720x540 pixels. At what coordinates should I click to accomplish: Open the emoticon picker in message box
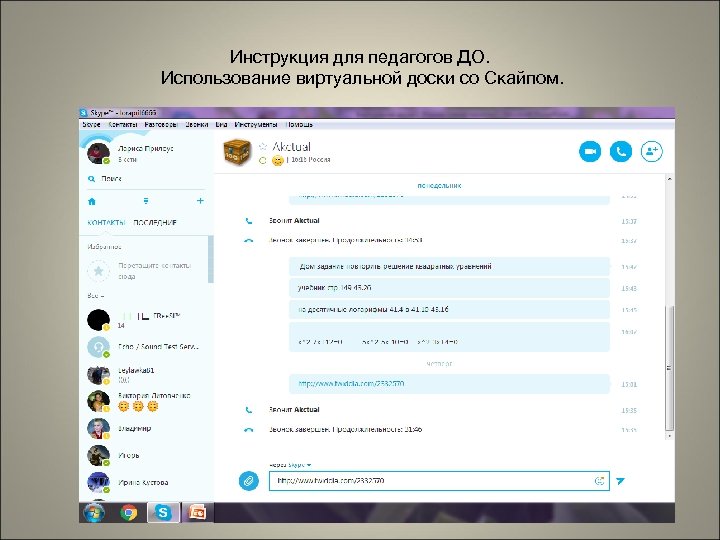click(599, 481)
